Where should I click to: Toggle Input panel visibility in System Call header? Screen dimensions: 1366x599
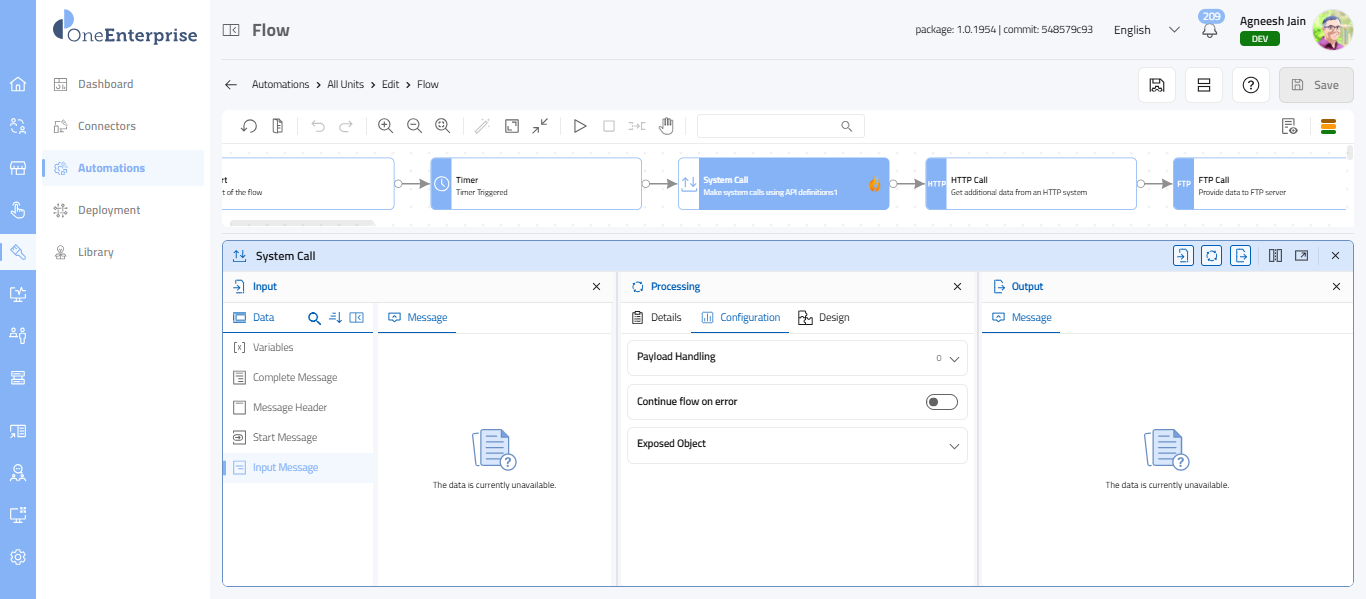point(1183,256)
